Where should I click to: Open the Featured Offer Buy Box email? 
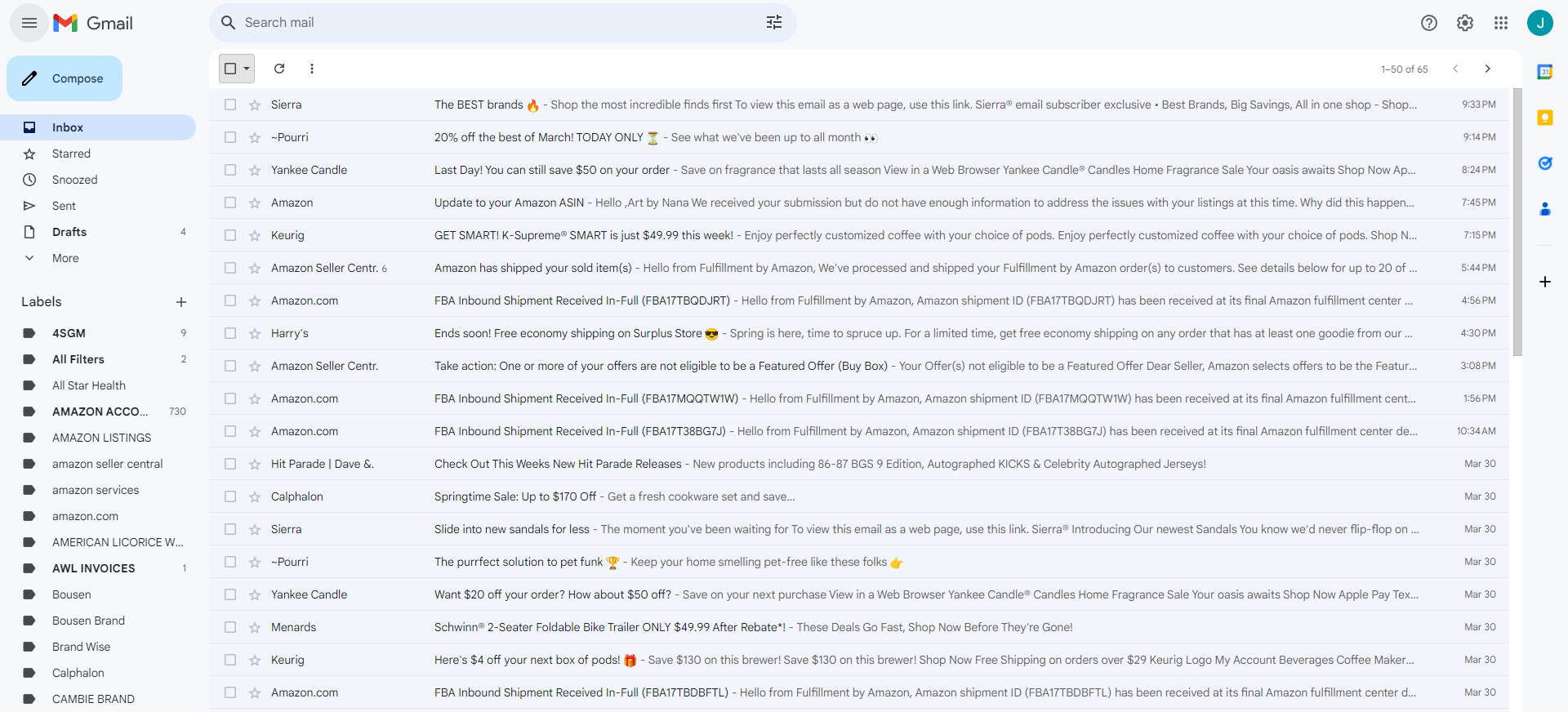(x=859, y=366)
